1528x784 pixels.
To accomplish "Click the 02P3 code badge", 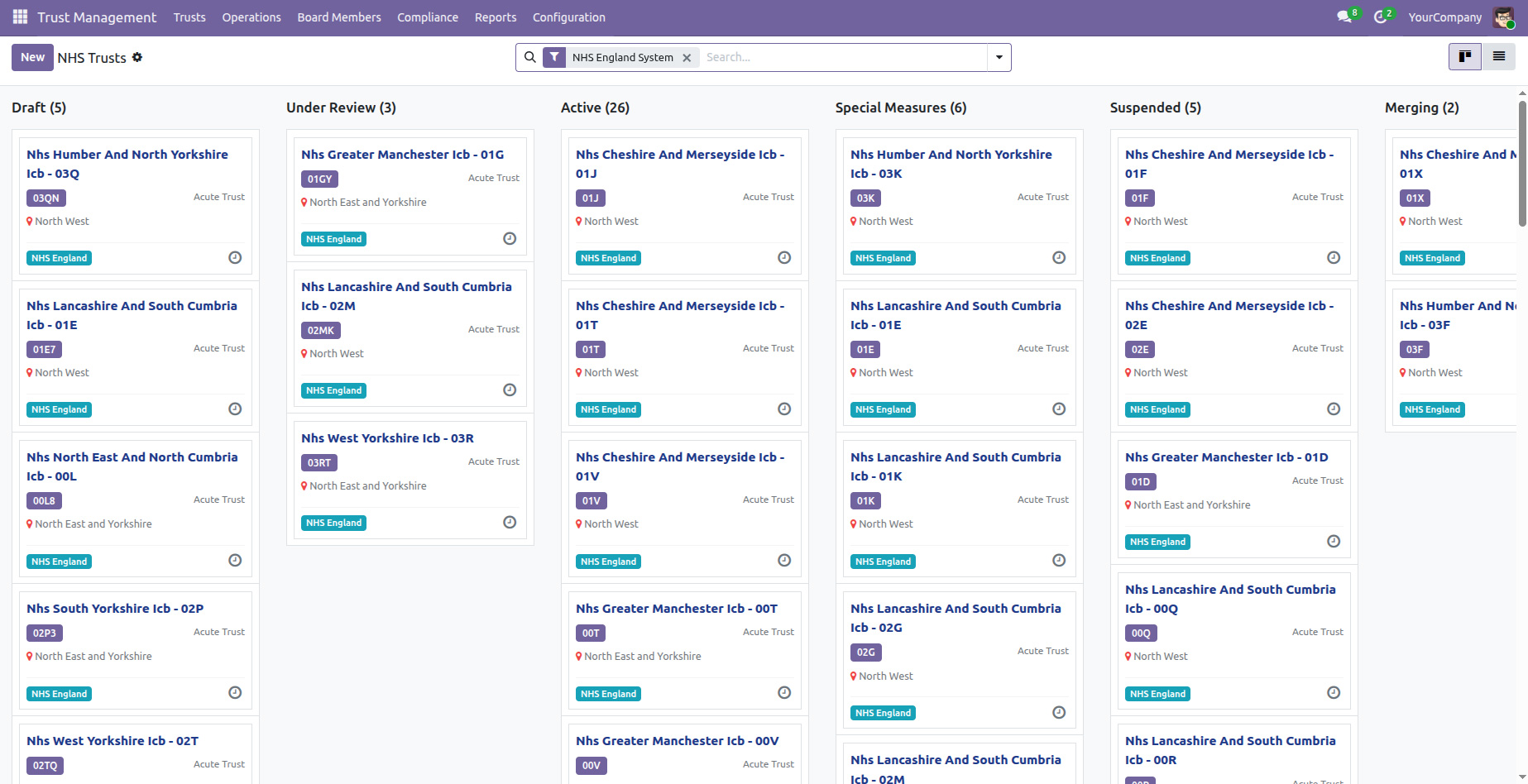I will 45,633.
